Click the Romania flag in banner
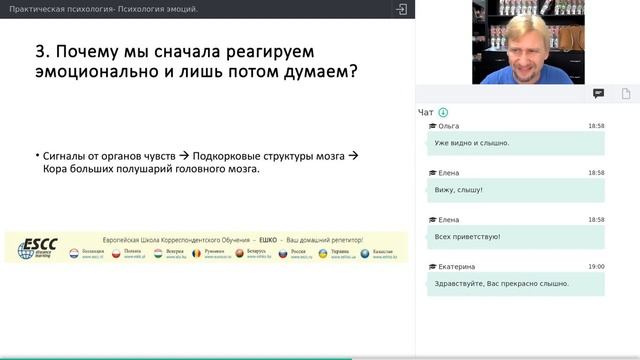The image size is (640, 360). (x=196, y=254)
